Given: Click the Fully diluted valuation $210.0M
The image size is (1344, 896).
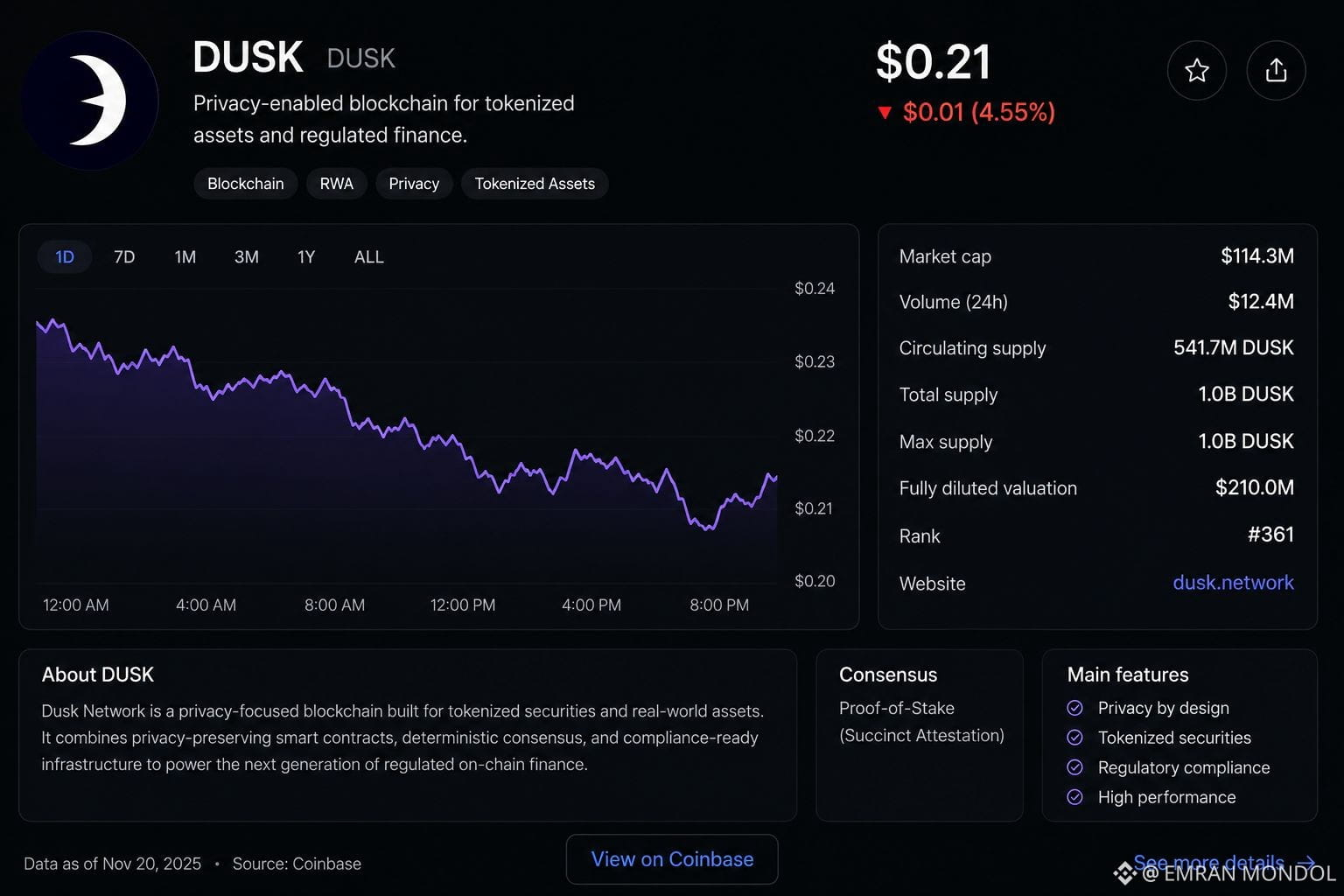Looking at the screenshot, I should point(1255,488).
